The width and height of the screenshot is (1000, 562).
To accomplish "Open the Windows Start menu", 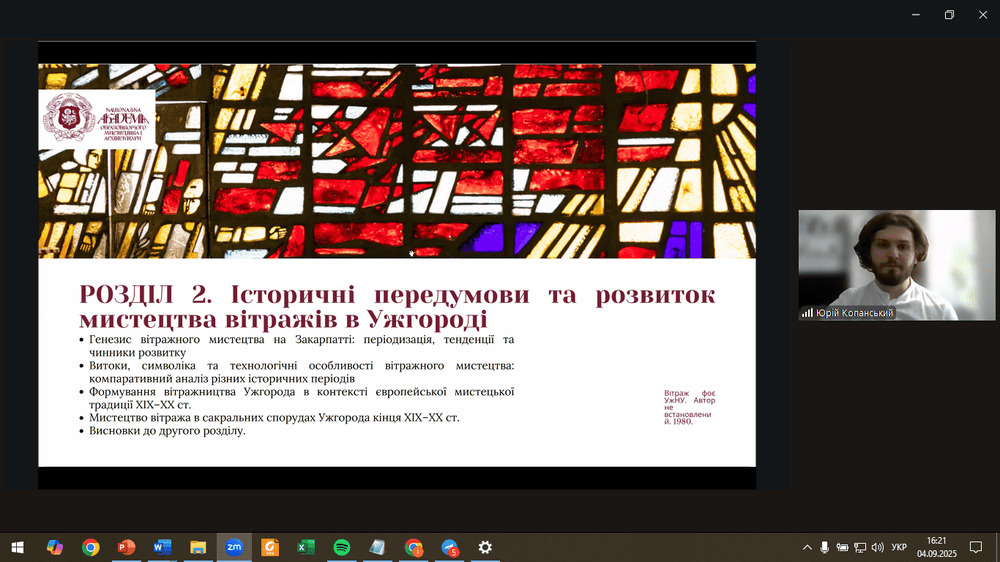I will pyautogui.click(x=17, y=547).
